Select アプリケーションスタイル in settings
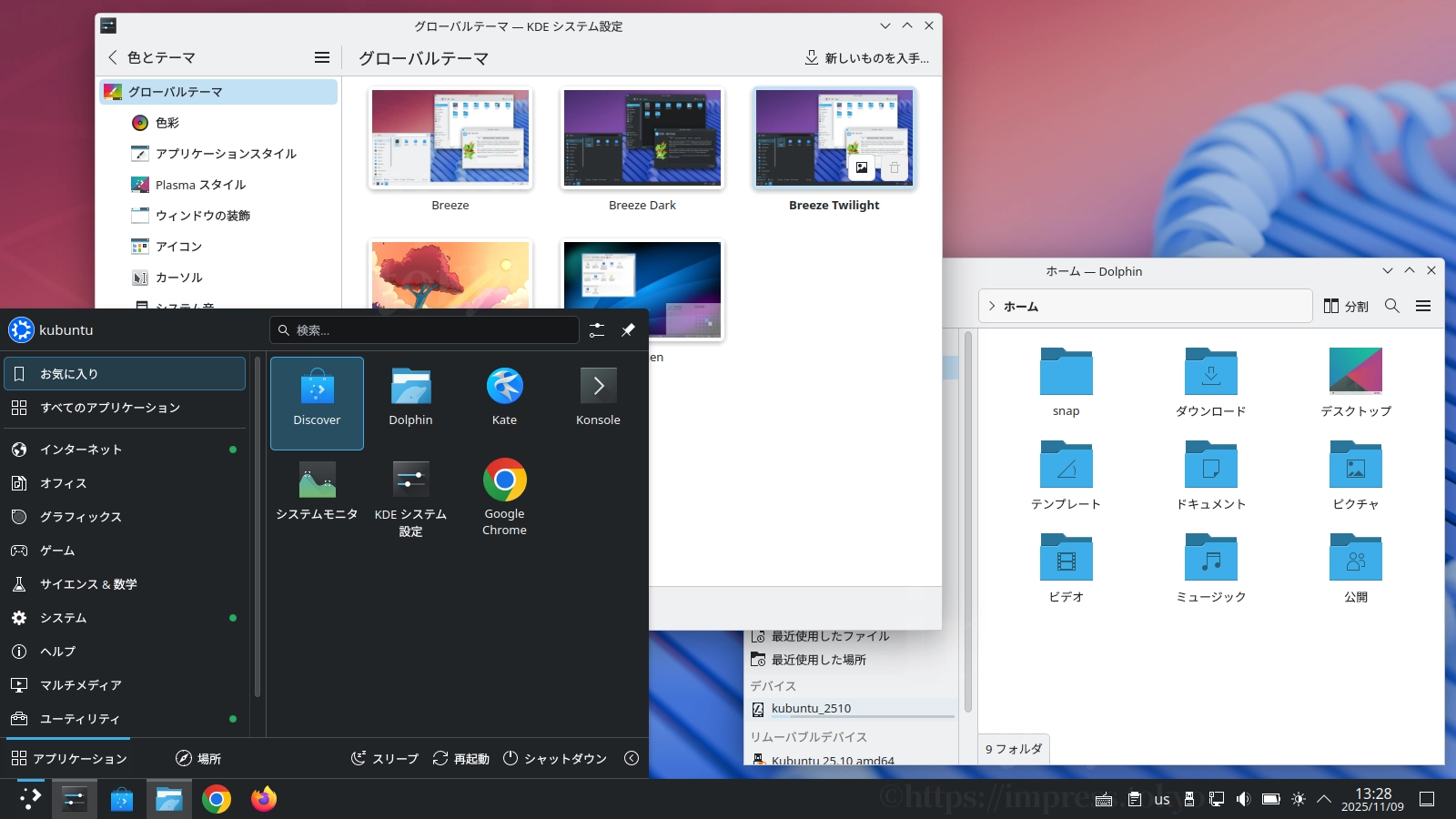1456x819 pixels. pos(218,154)
